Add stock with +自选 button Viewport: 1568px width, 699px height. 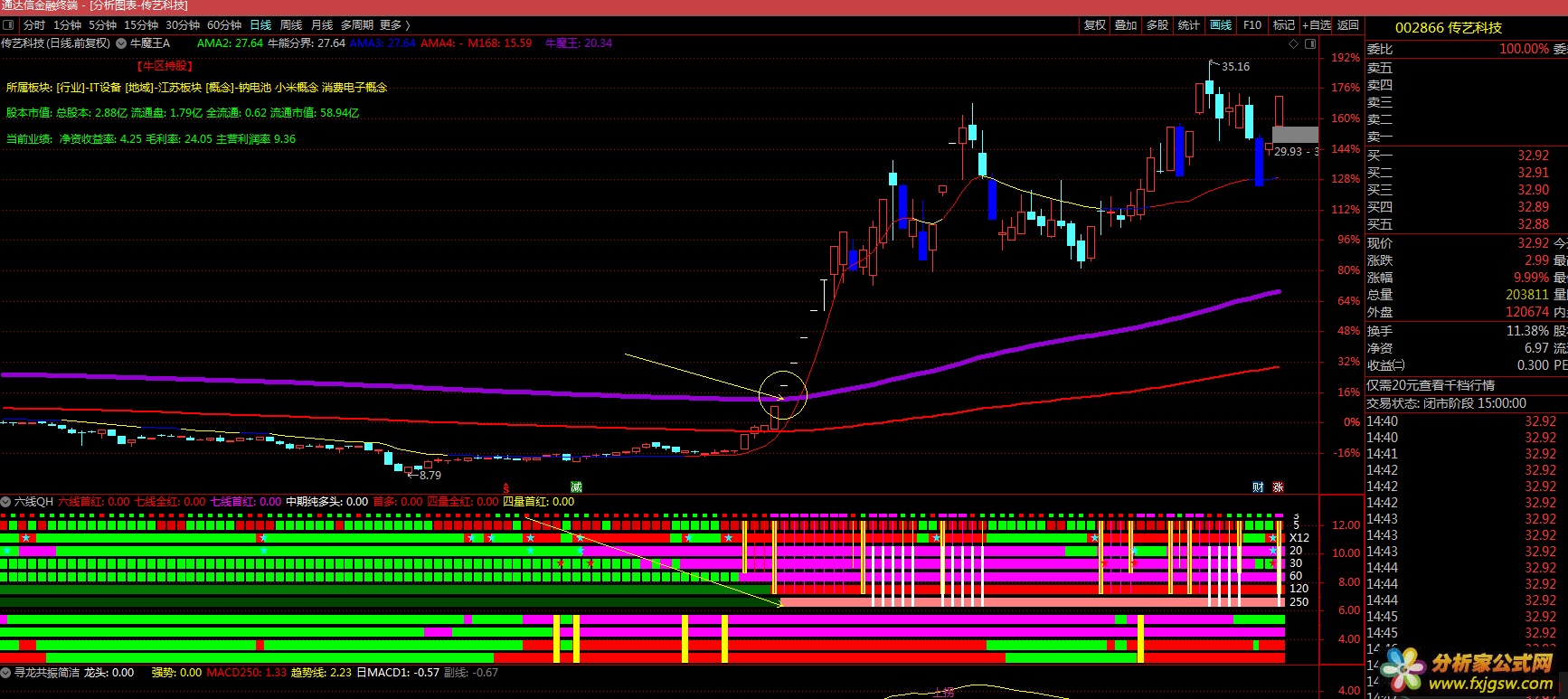(1317, 24)
